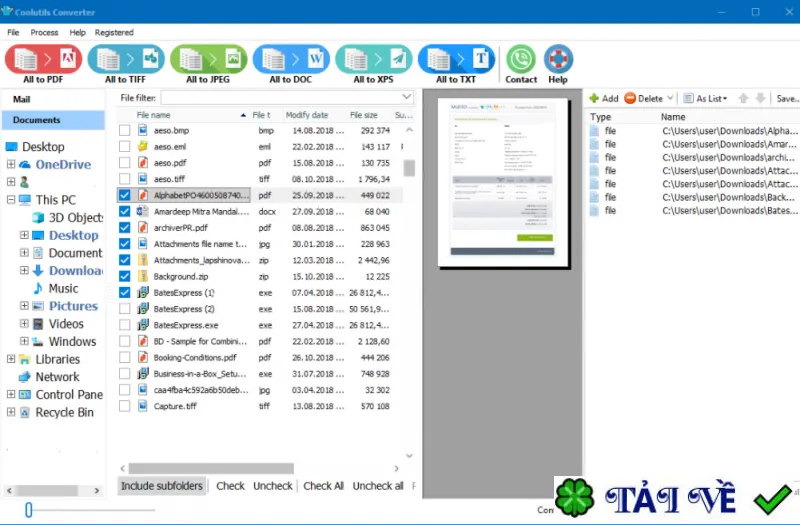Image resolution: width=800 pixels, height=525 pixels.
Task: Click the Libraries folder icon
Action: 24,359
